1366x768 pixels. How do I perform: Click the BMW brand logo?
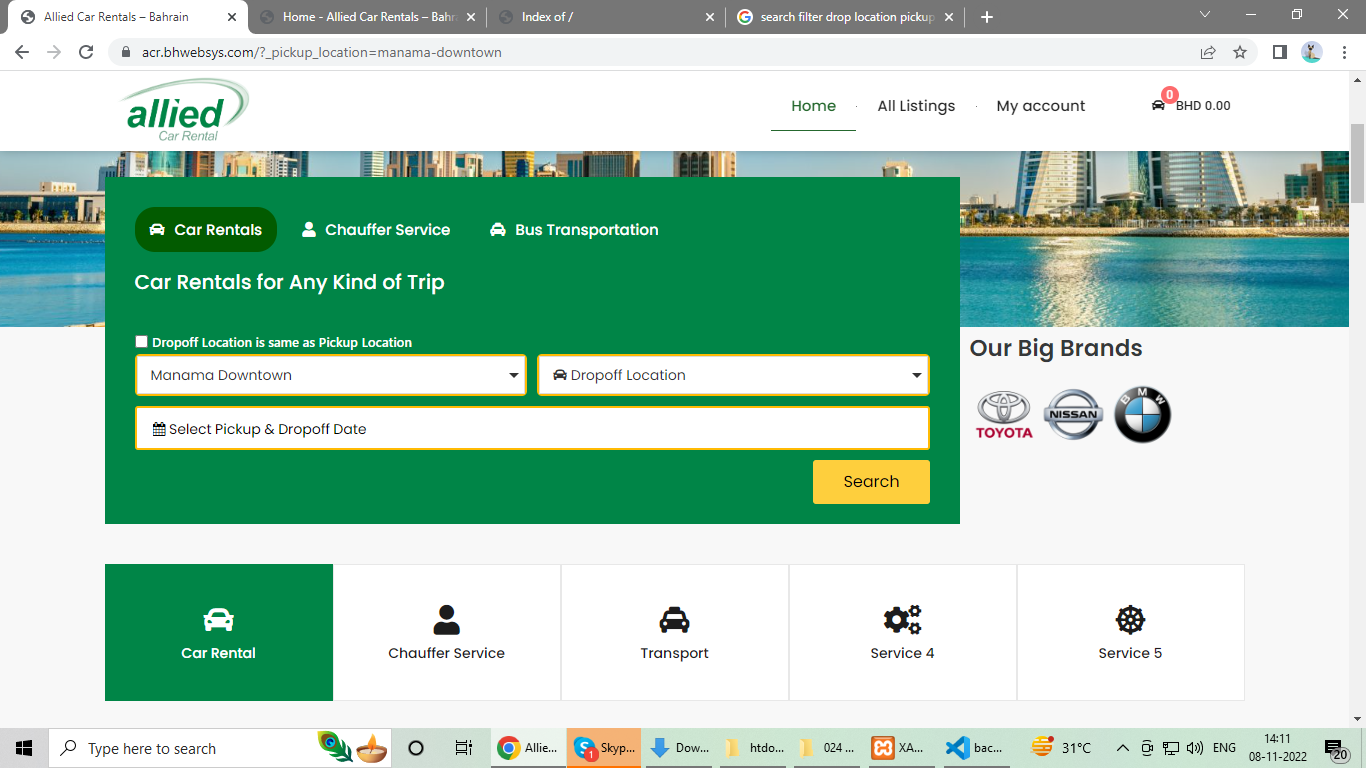click(1142, 414)
